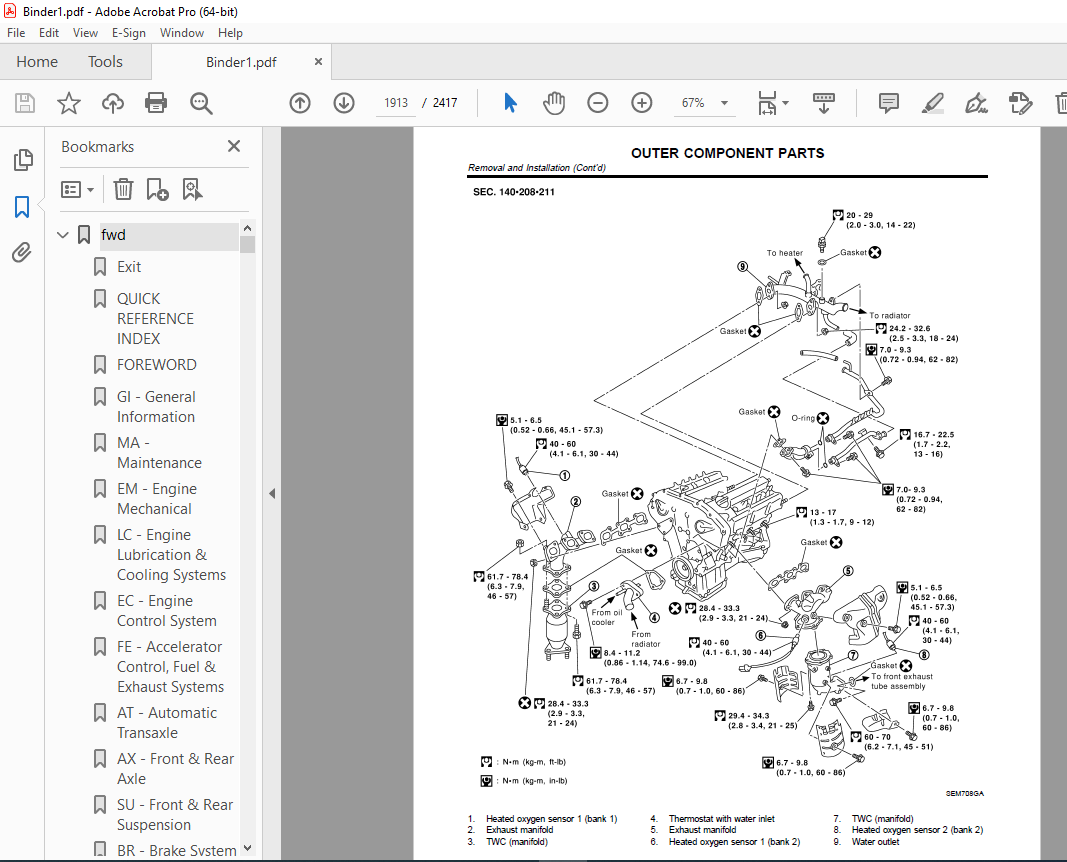Jump to EM - Engine Mechanical bookmark
Screen dimensions: 1067x862
[x=157, y=499]
